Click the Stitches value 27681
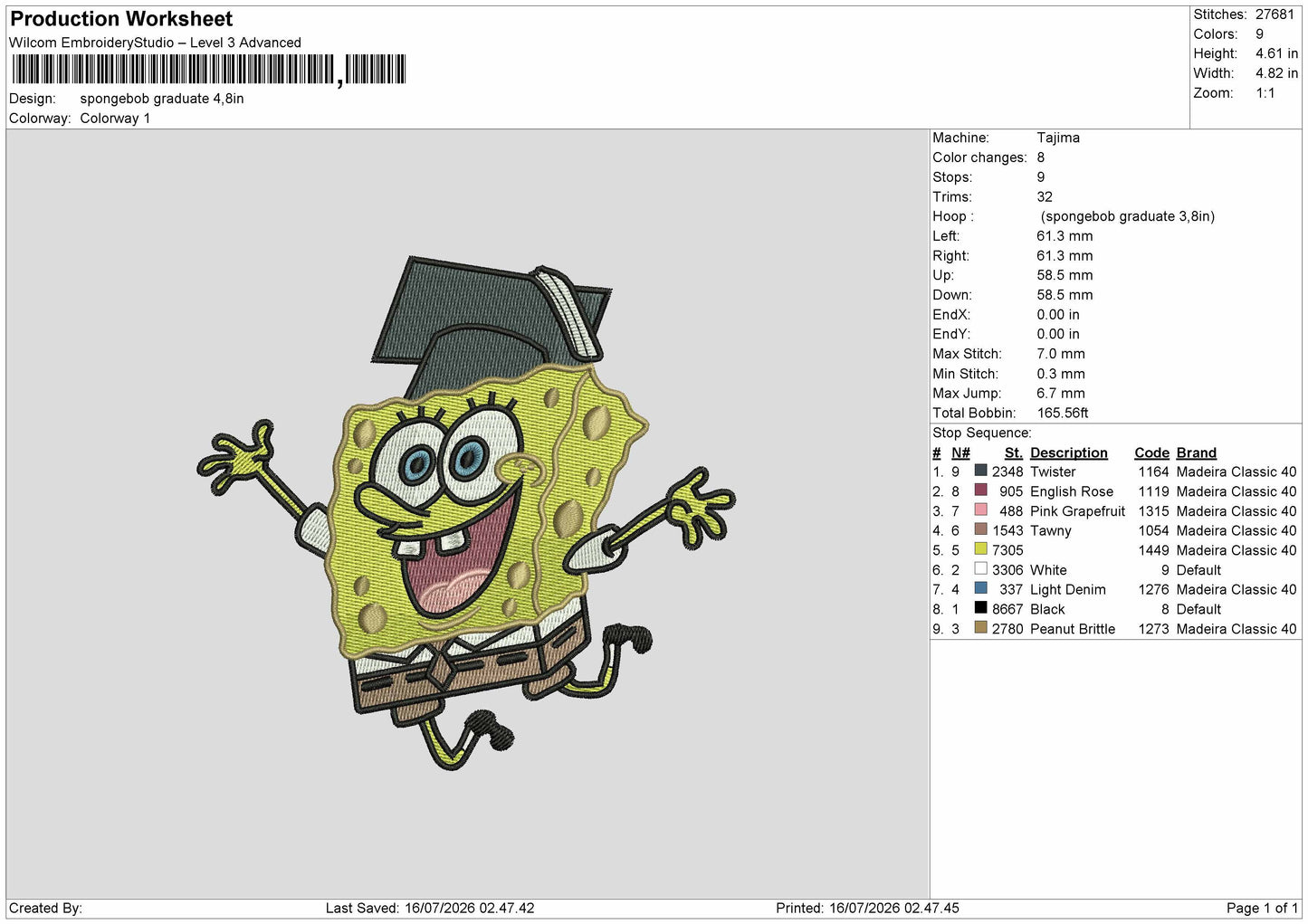 [x=1275, y=14]
